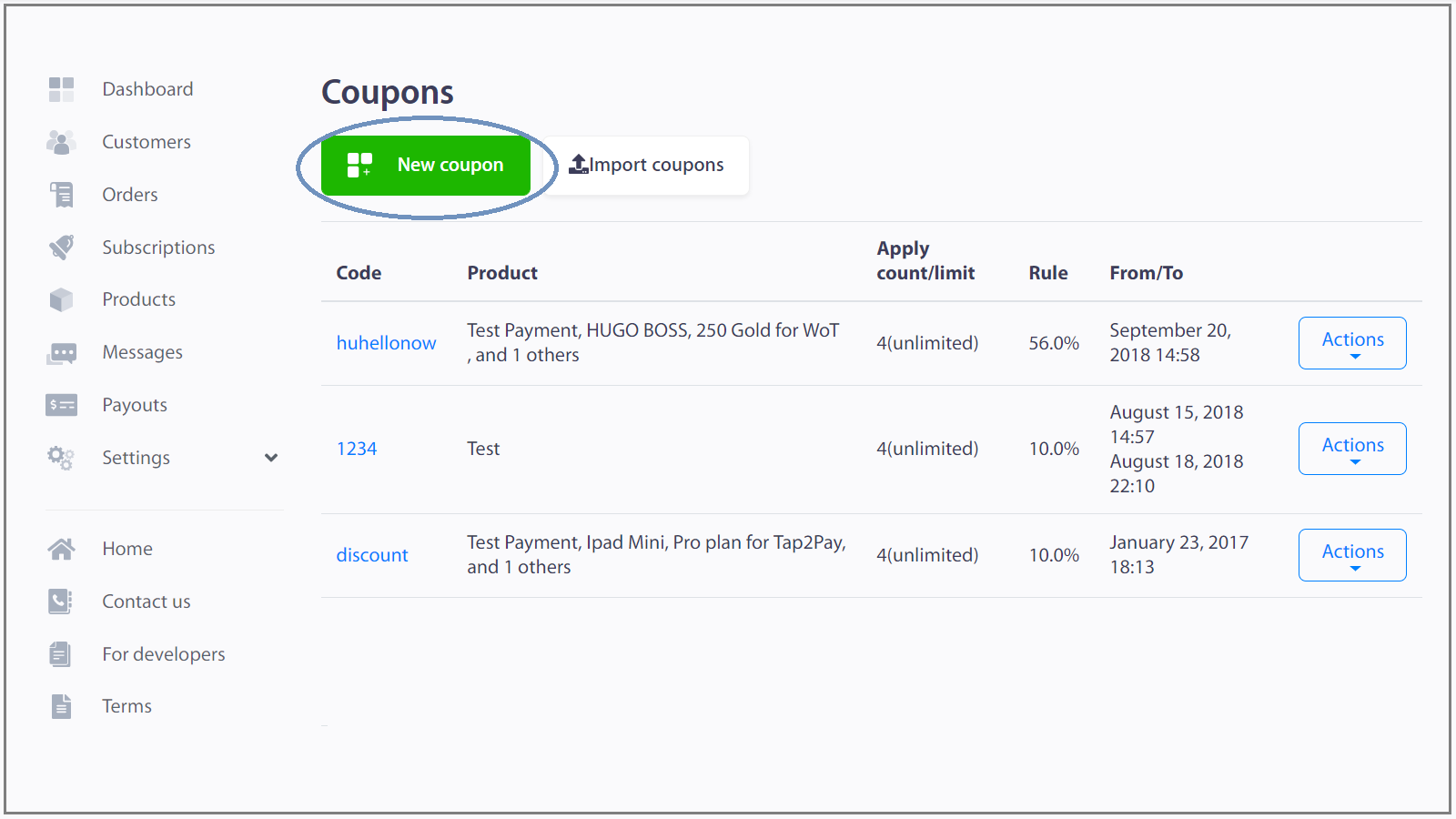The image size is (1456, 819).
Task: Open the Actions dropdown for coupon 1234
Action: pyautogui.click(x=1352, y=448)
